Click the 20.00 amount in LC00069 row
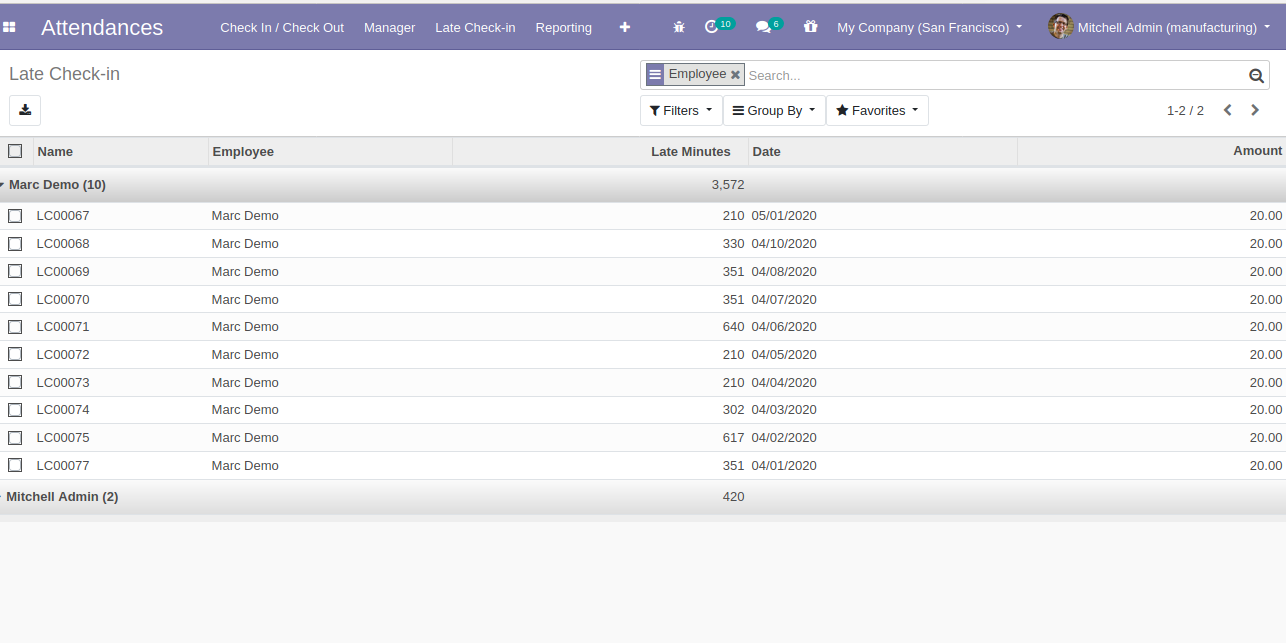The width and height of the screenshot is (1286, 643). 1265,272
